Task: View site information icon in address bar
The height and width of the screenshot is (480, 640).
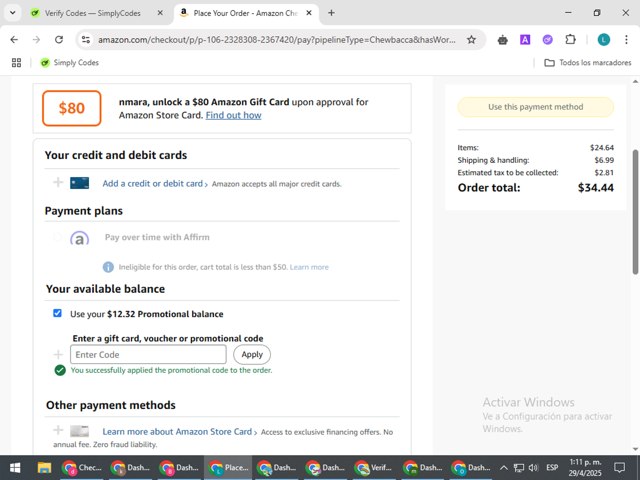Action: [x=86, y=40]
